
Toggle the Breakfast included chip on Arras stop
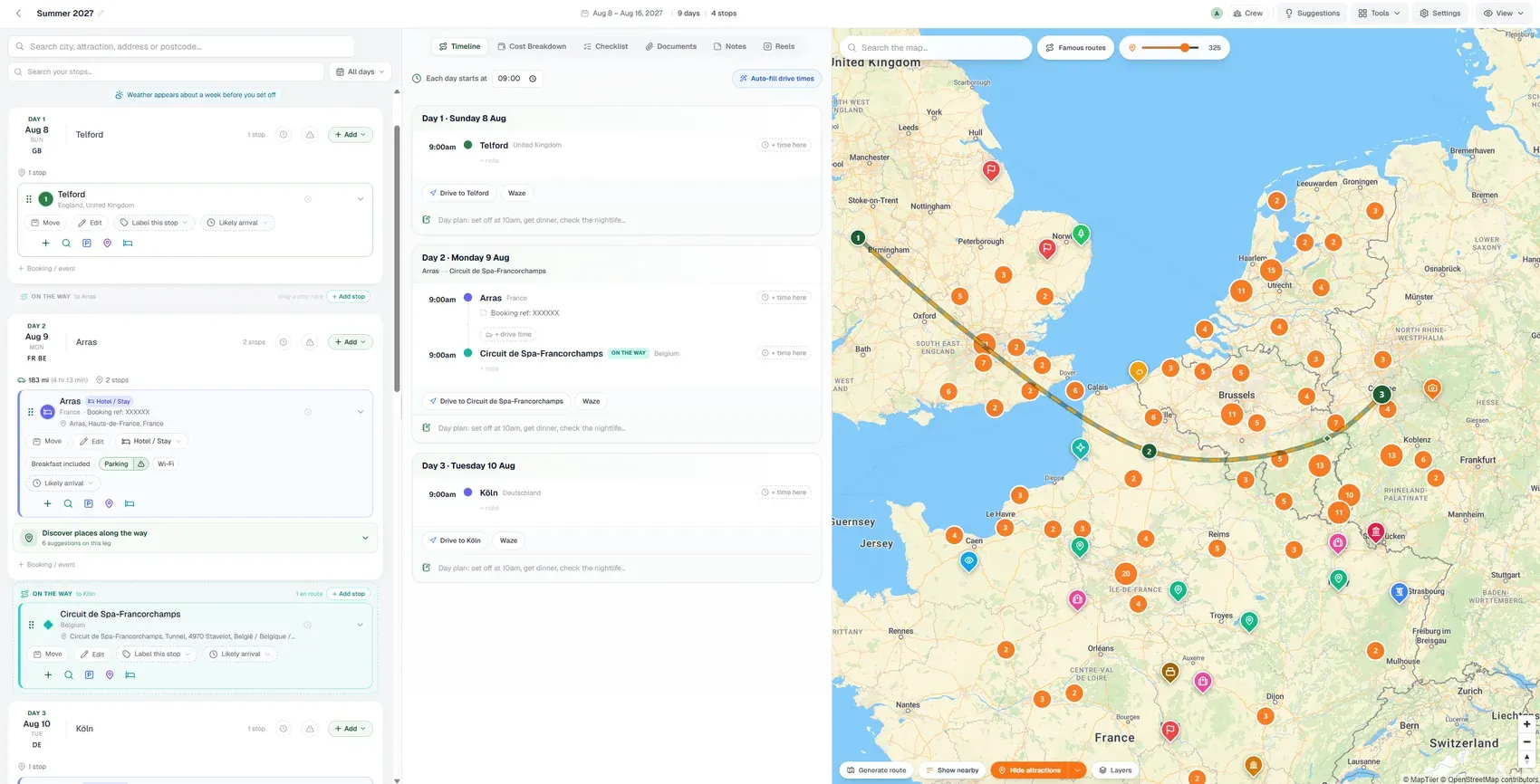(x=61, y=464)
